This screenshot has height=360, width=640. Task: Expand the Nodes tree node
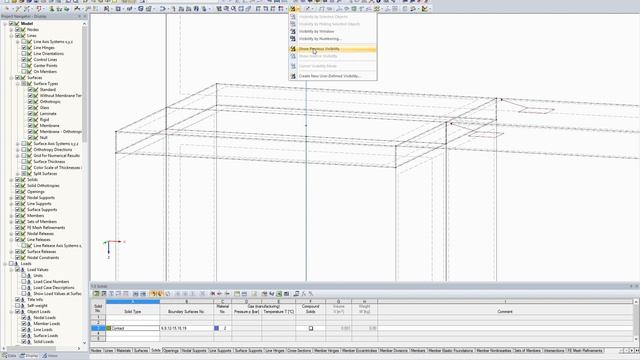pyautogui.click(x=11, y=30)
